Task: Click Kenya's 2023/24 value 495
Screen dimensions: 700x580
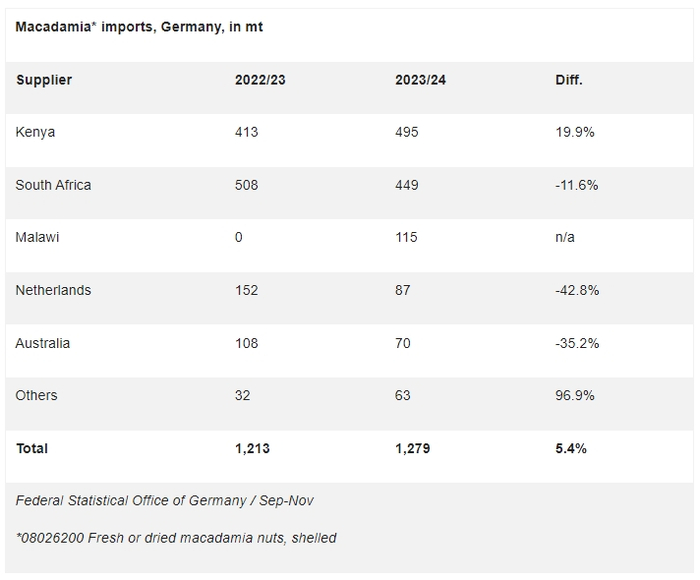Action: pos(406,132)
